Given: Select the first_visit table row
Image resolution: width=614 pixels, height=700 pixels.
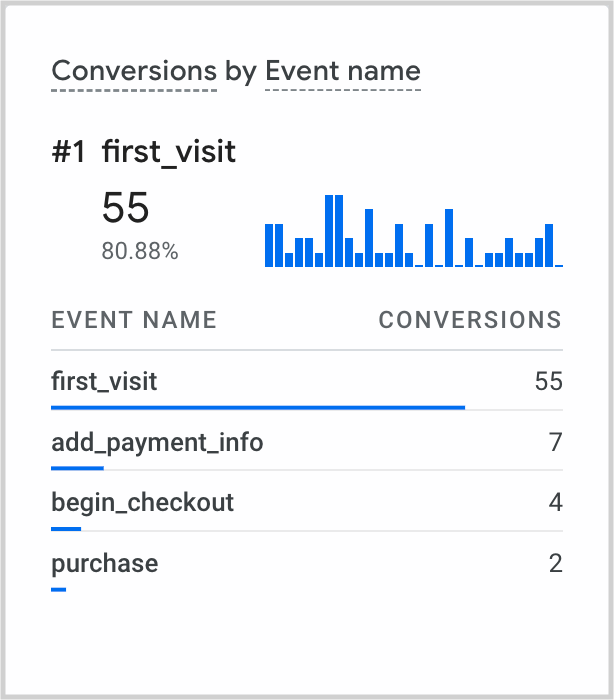Looking at the screenshot, I should click(x=307, y=381).
